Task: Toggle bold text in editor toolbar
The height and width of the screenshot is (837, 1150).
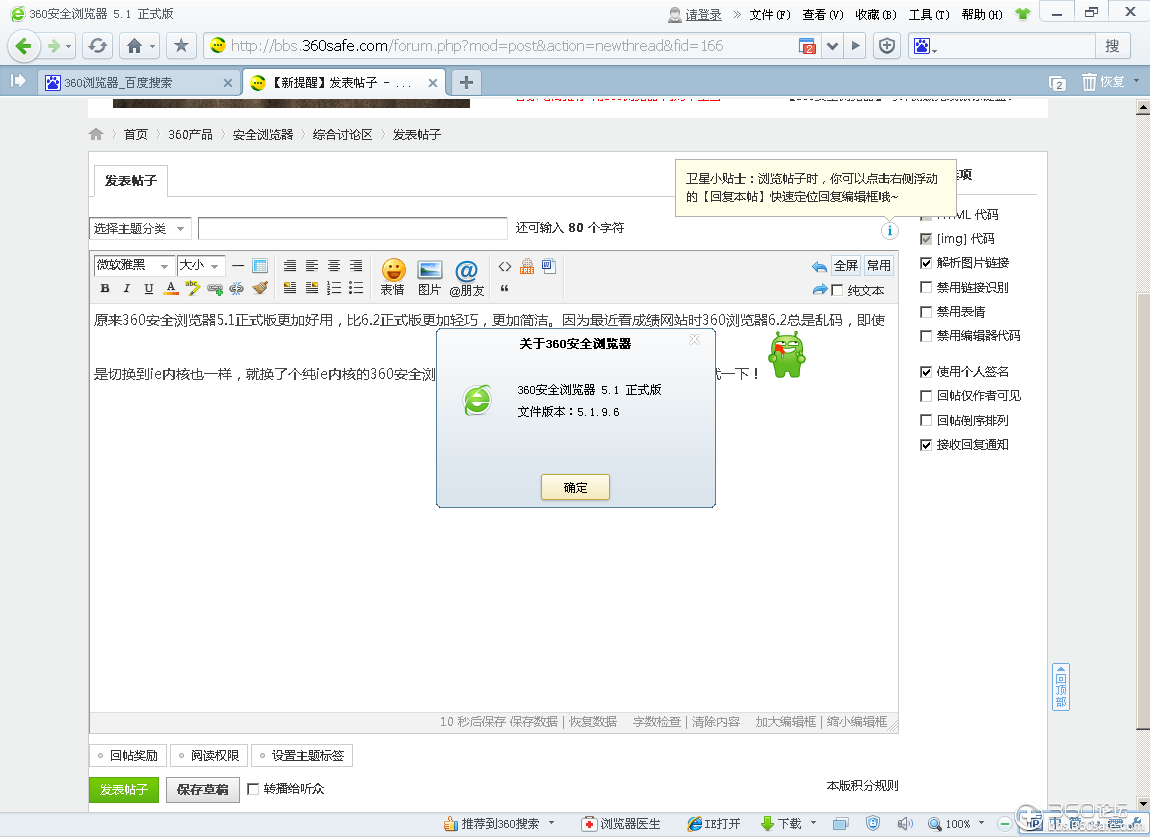Action: [x=105, y=289]
